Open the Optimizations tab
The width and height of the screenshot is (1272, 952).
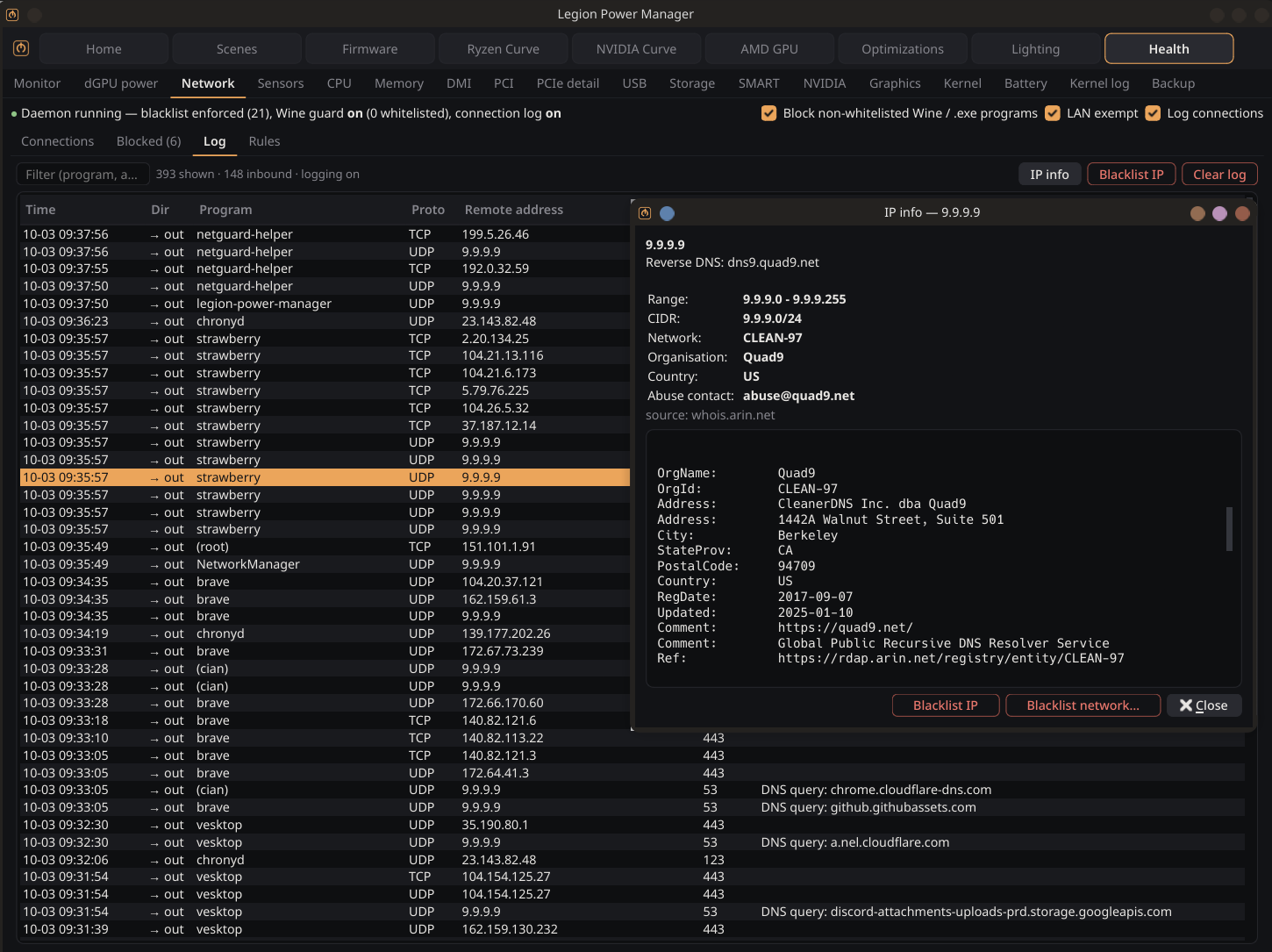[x=903, y=49]
